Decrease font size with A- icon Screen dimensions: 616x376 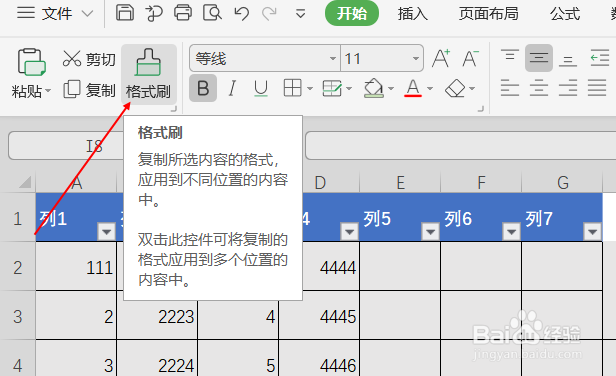pyautogui.click(x=471, y=59)
